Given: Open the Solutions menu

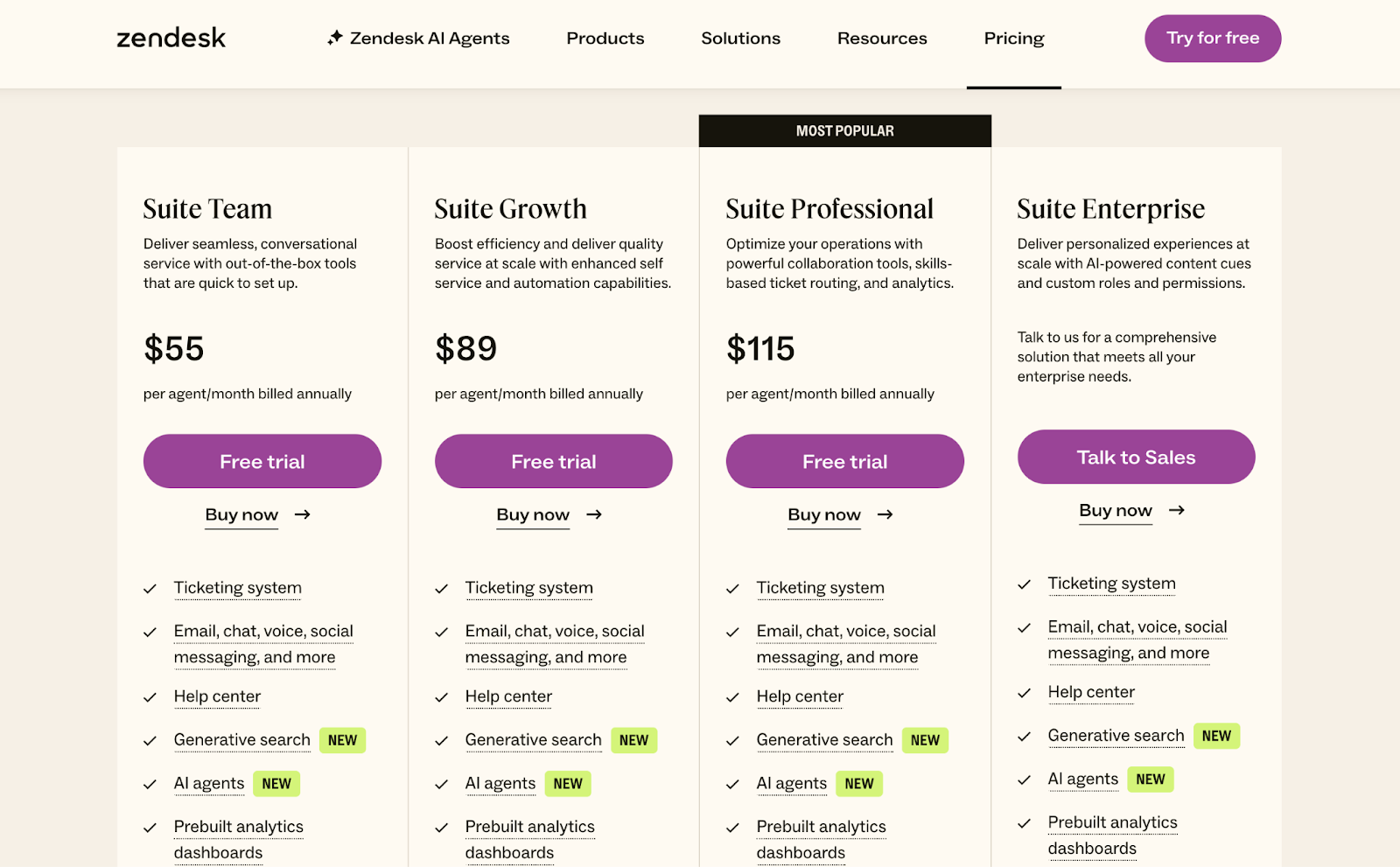Looking at the screenshot, I should [x=740, y=38].
